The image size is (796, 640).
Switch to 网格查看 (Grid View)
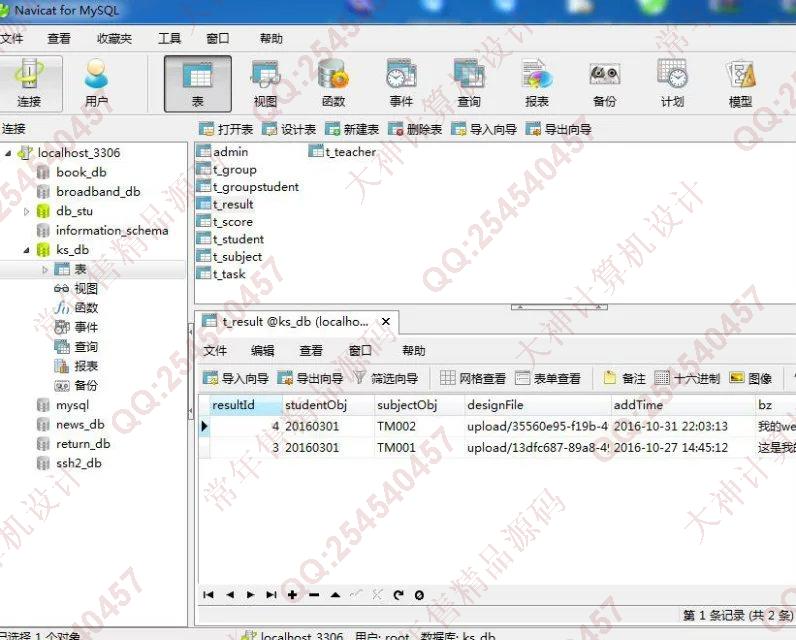click(473, 378)
